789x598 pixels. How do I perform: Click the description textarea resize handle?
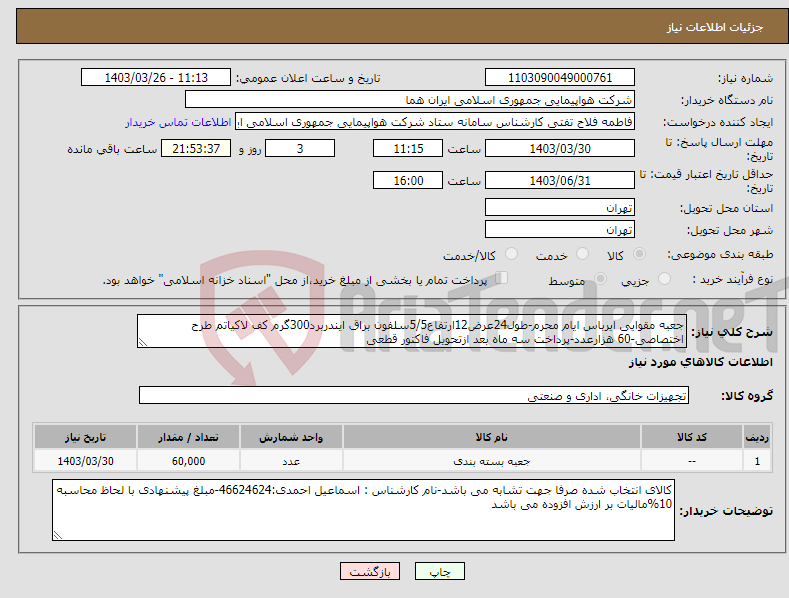pyautogui.click(x=143, y=343)
